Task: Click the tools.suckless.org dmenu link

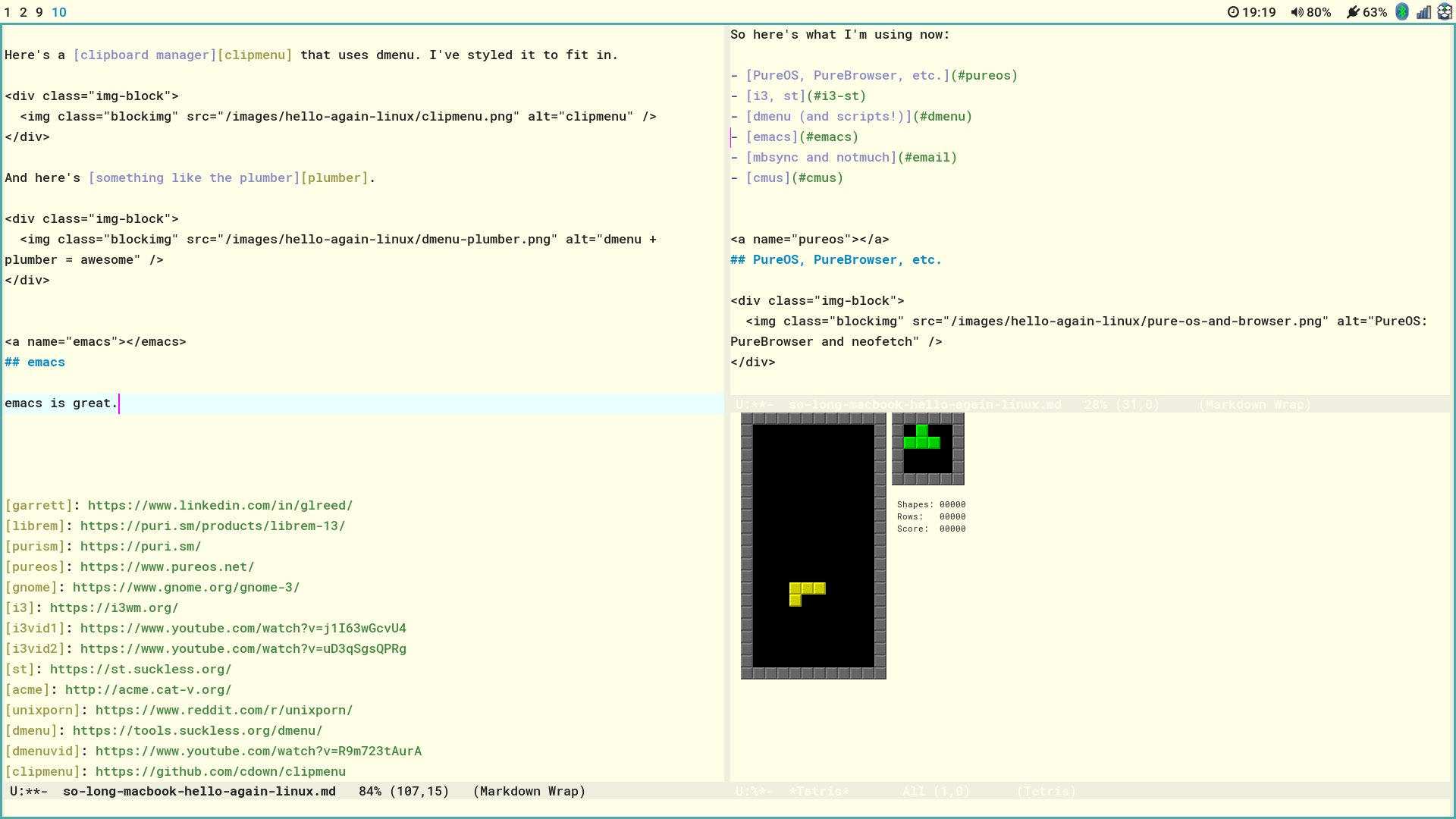Action: 197,730
